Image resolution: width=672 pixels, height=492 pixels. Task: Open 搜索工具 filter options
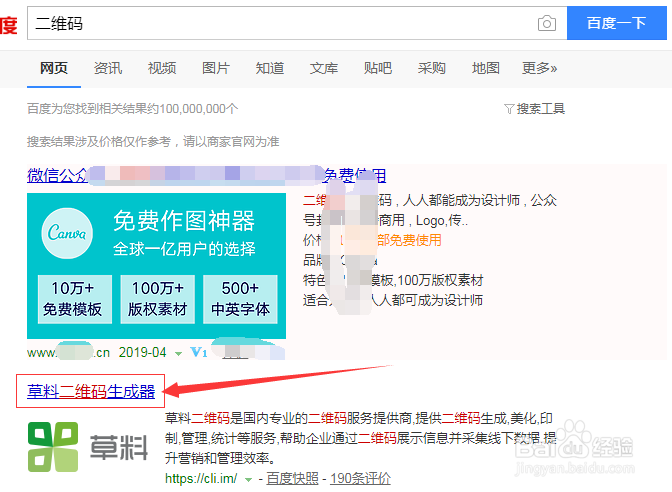pyautogui.click(x=541, y=109)
